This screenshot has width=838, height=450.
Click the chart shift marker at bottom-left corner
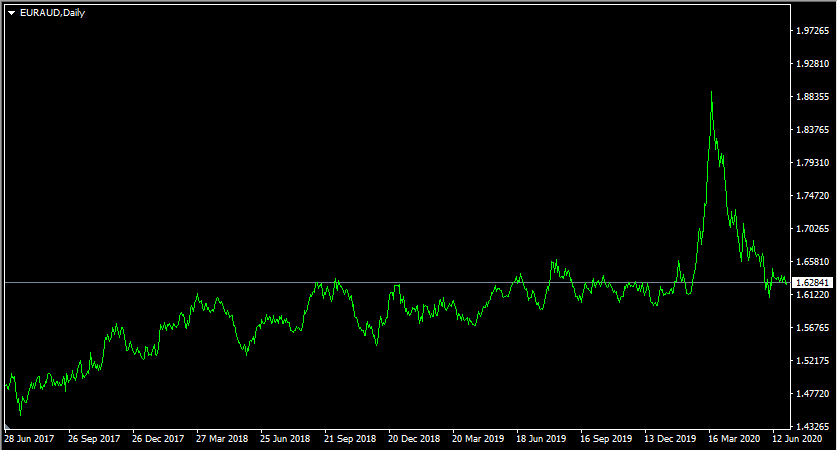coord(7,427)
